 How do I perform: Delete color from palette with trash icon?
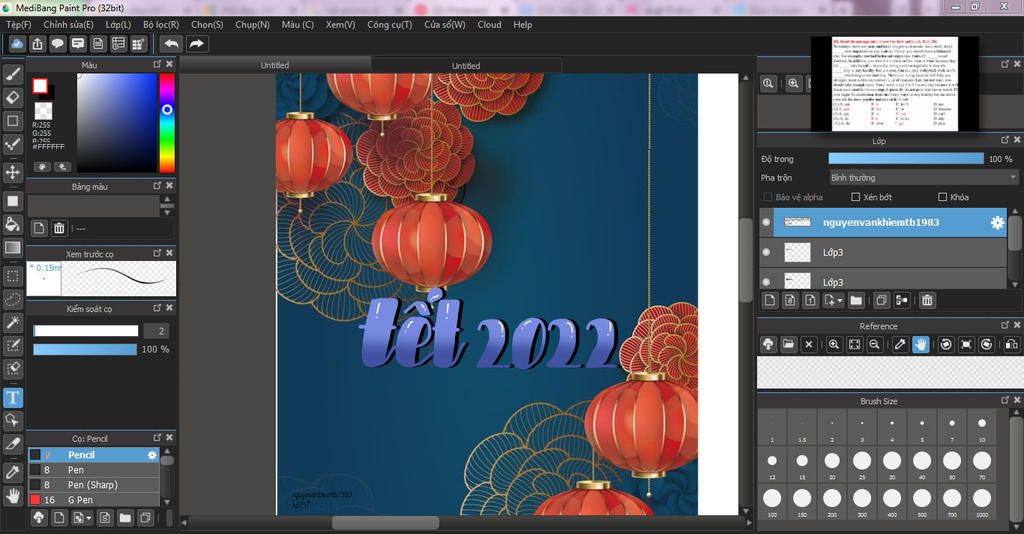click(x=59, y=228)
